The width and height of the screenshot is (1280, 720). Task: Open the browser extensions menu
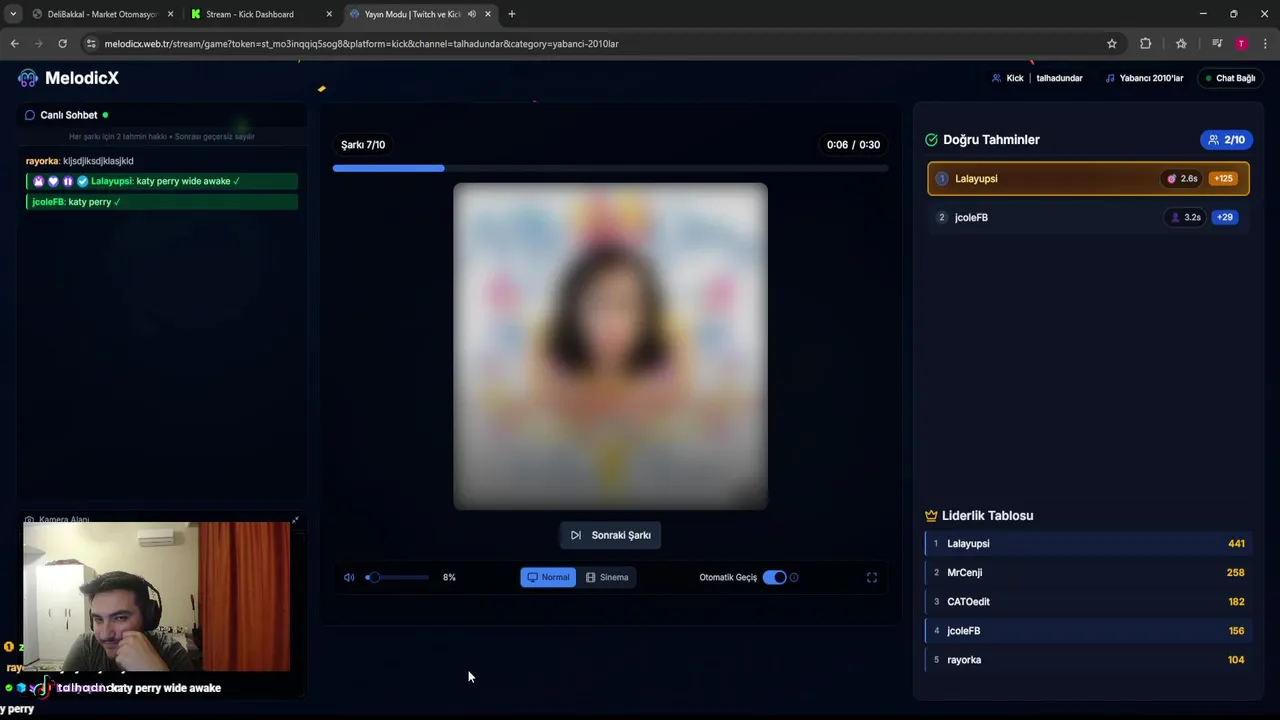(x=1145, y=44)
